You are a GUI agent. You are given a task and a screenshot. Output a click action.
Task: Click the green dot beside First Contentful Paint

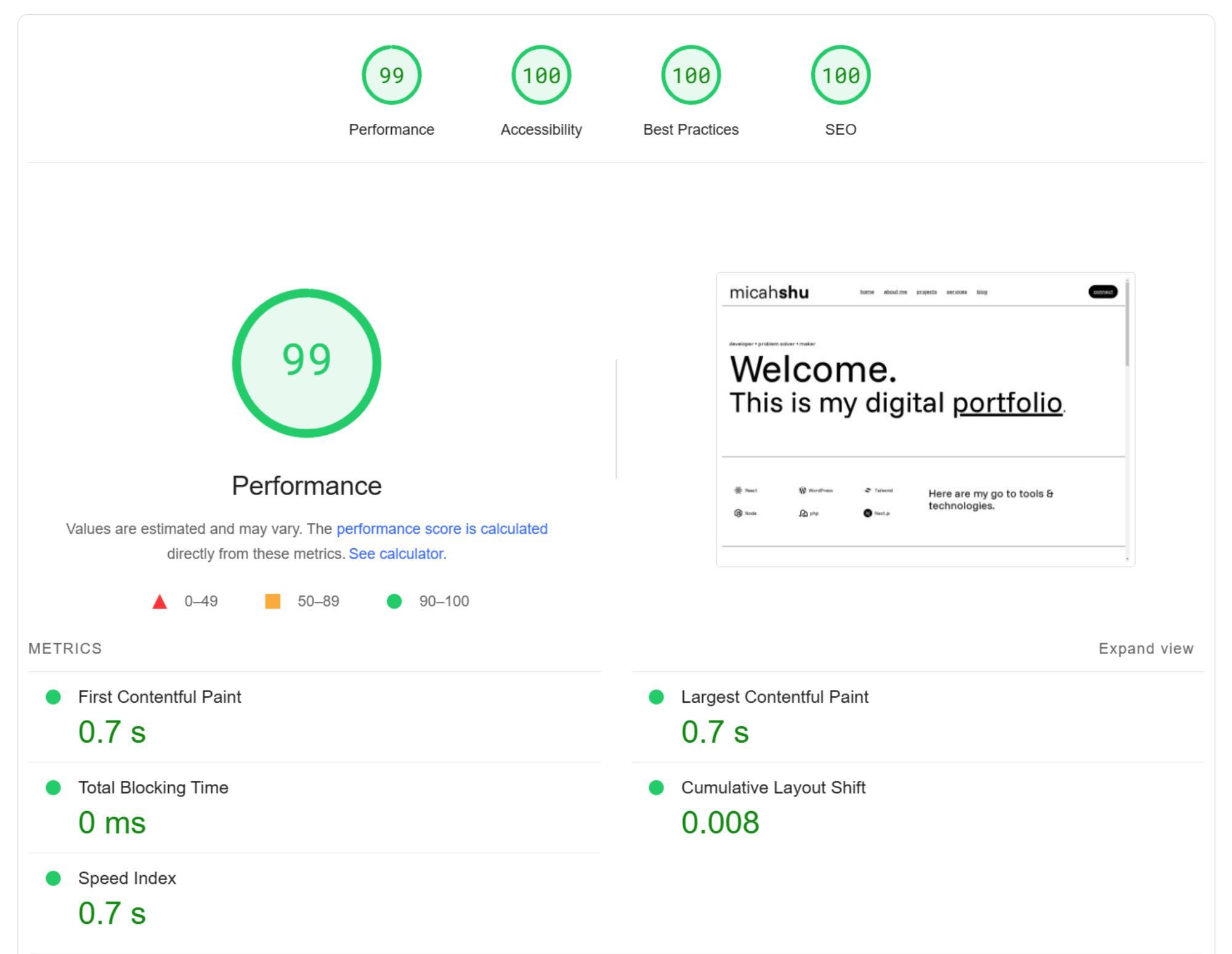(x=54, y=697)
